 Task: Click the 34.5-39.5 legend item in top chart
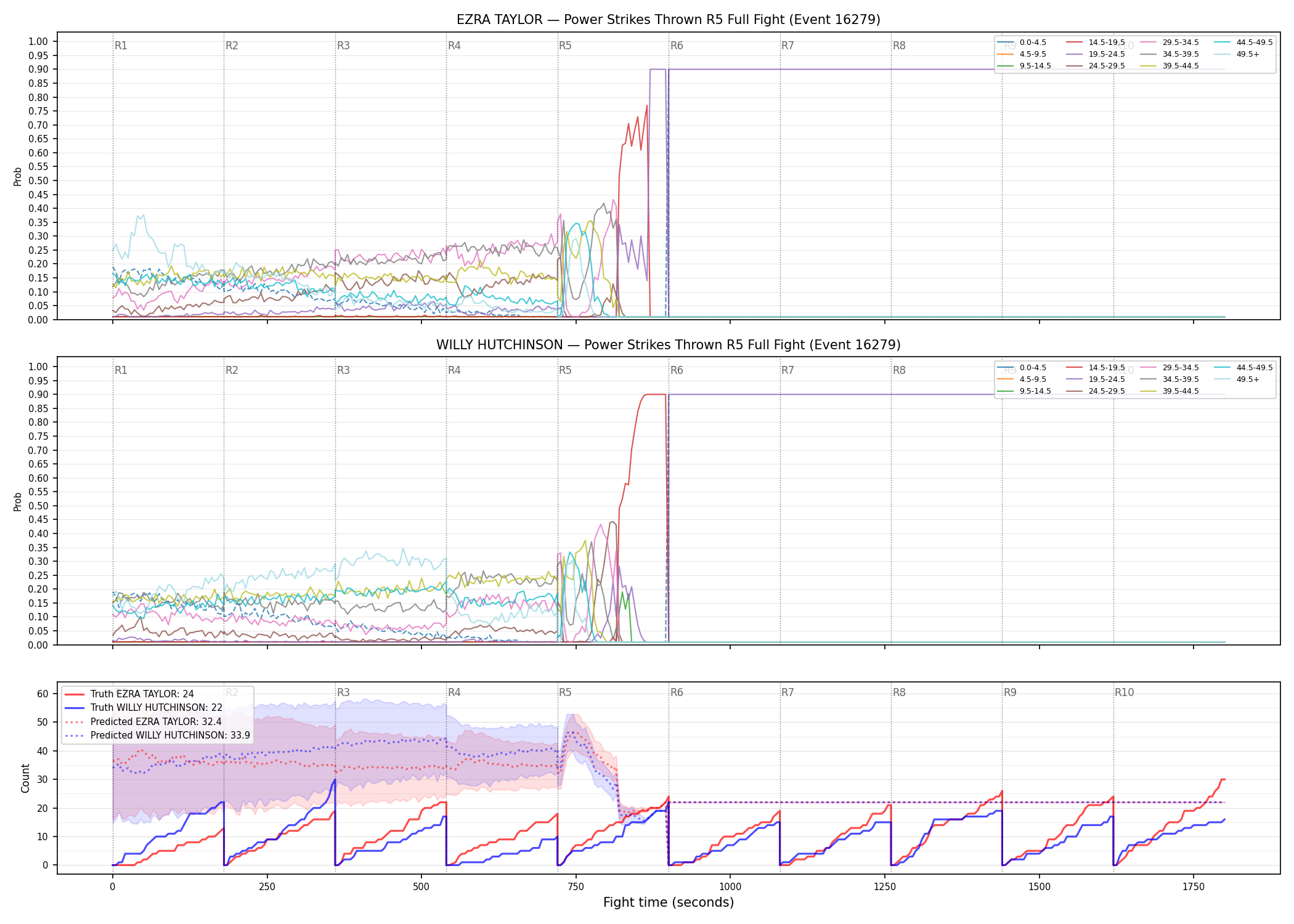1170,54
